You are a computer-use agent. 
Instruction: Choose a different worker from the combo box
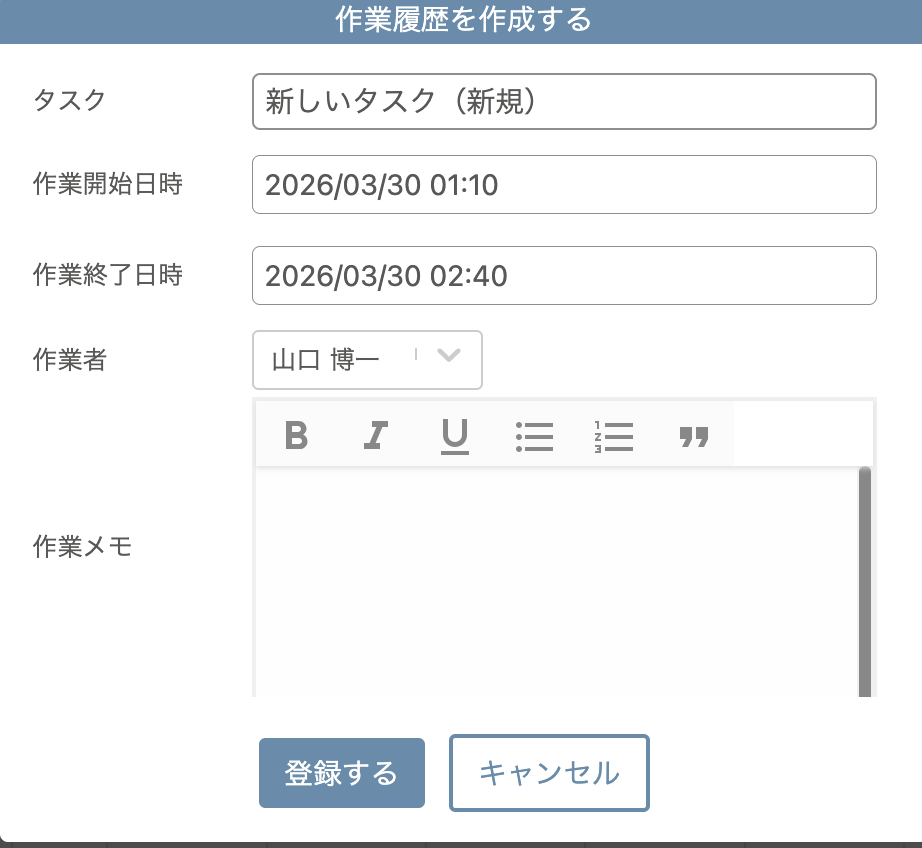point(367,360)
